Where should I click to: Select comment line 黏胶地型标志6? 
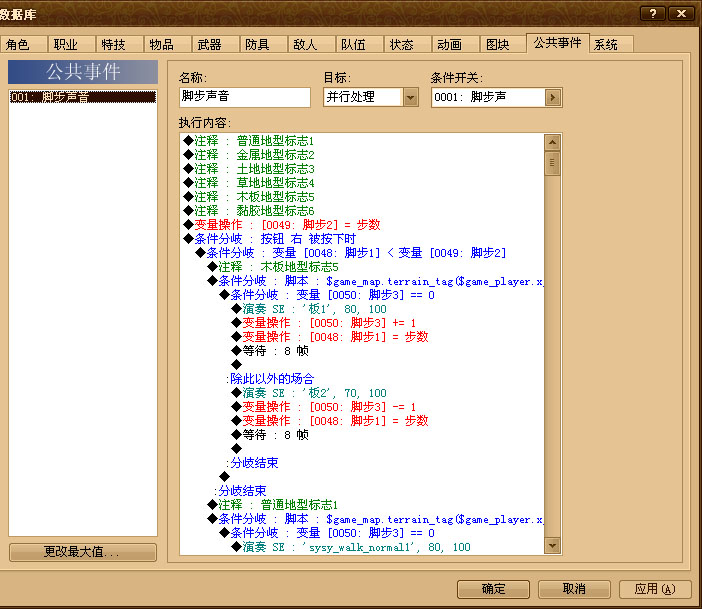click(249, 210)
